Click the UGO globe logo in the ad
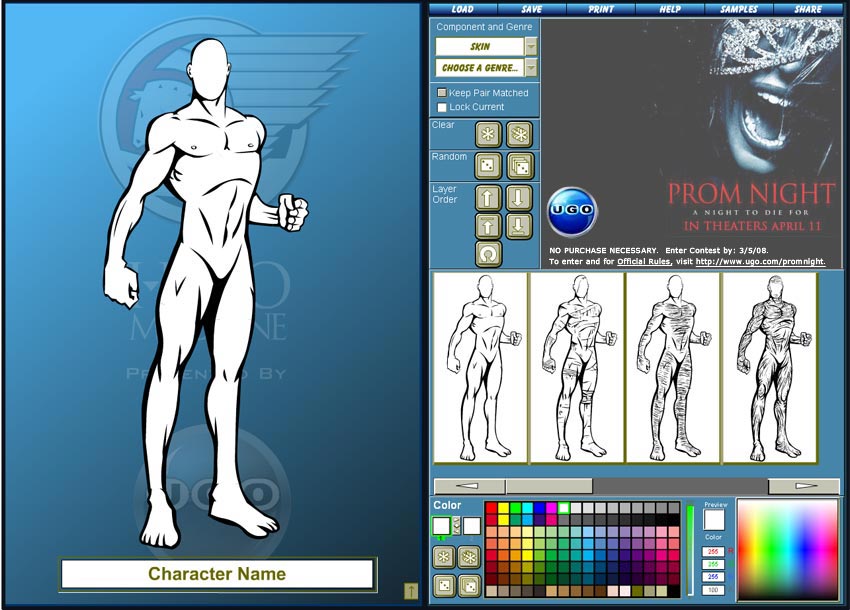The height and width of the screenshot is (610, 850). (x=571, y=211)
